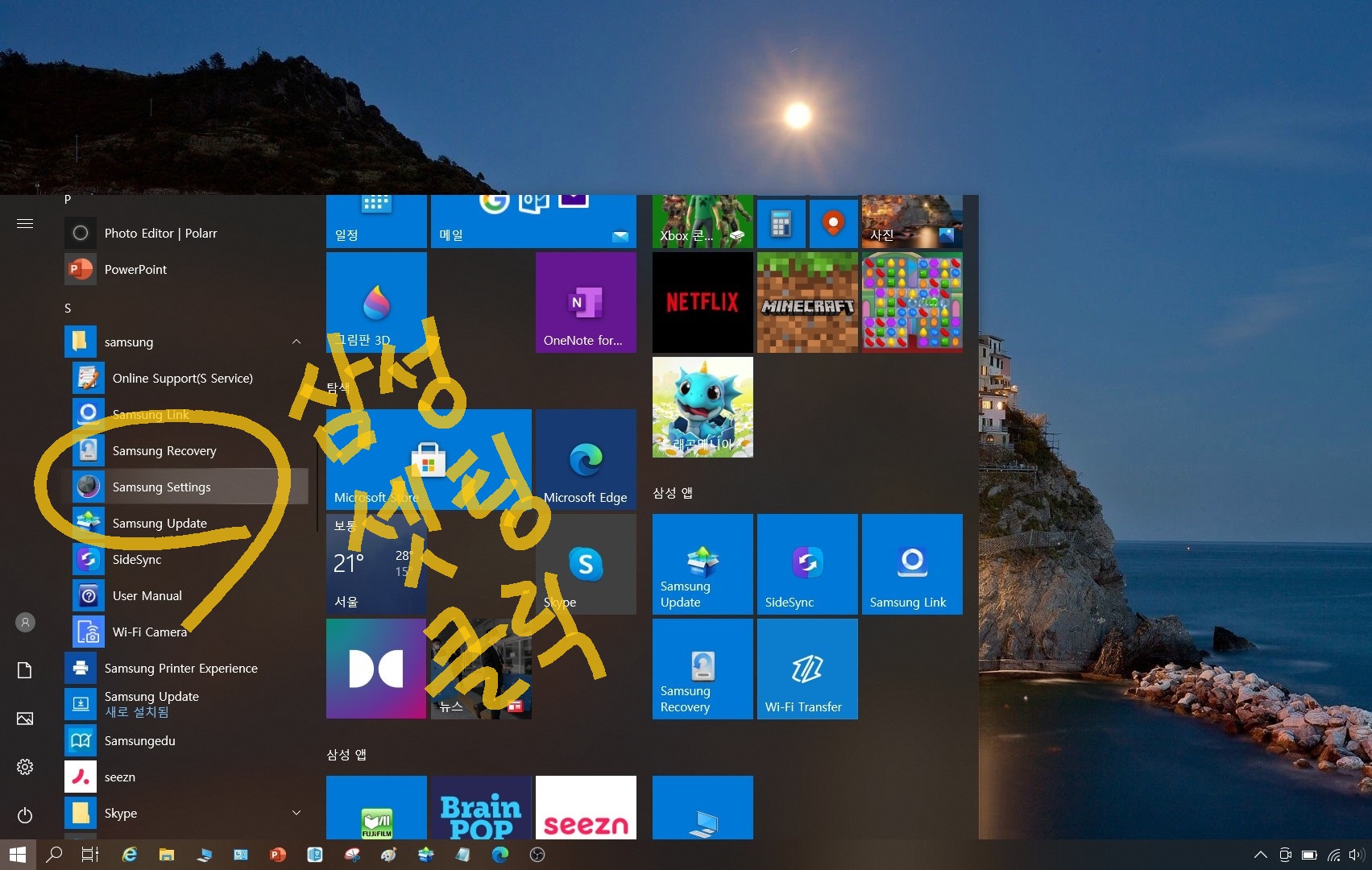Open the 메일 mail tile
This screenshot has height=870, width=1372.
pyautogui.click(x=533, y=222)
